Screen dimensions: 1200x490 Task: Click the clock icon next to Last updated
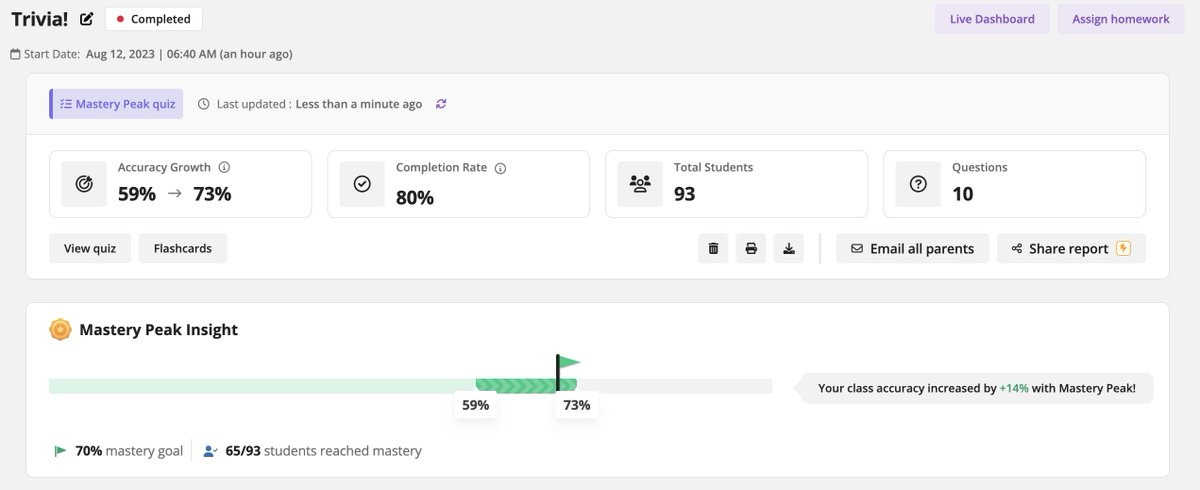click(x=203, y=104)
